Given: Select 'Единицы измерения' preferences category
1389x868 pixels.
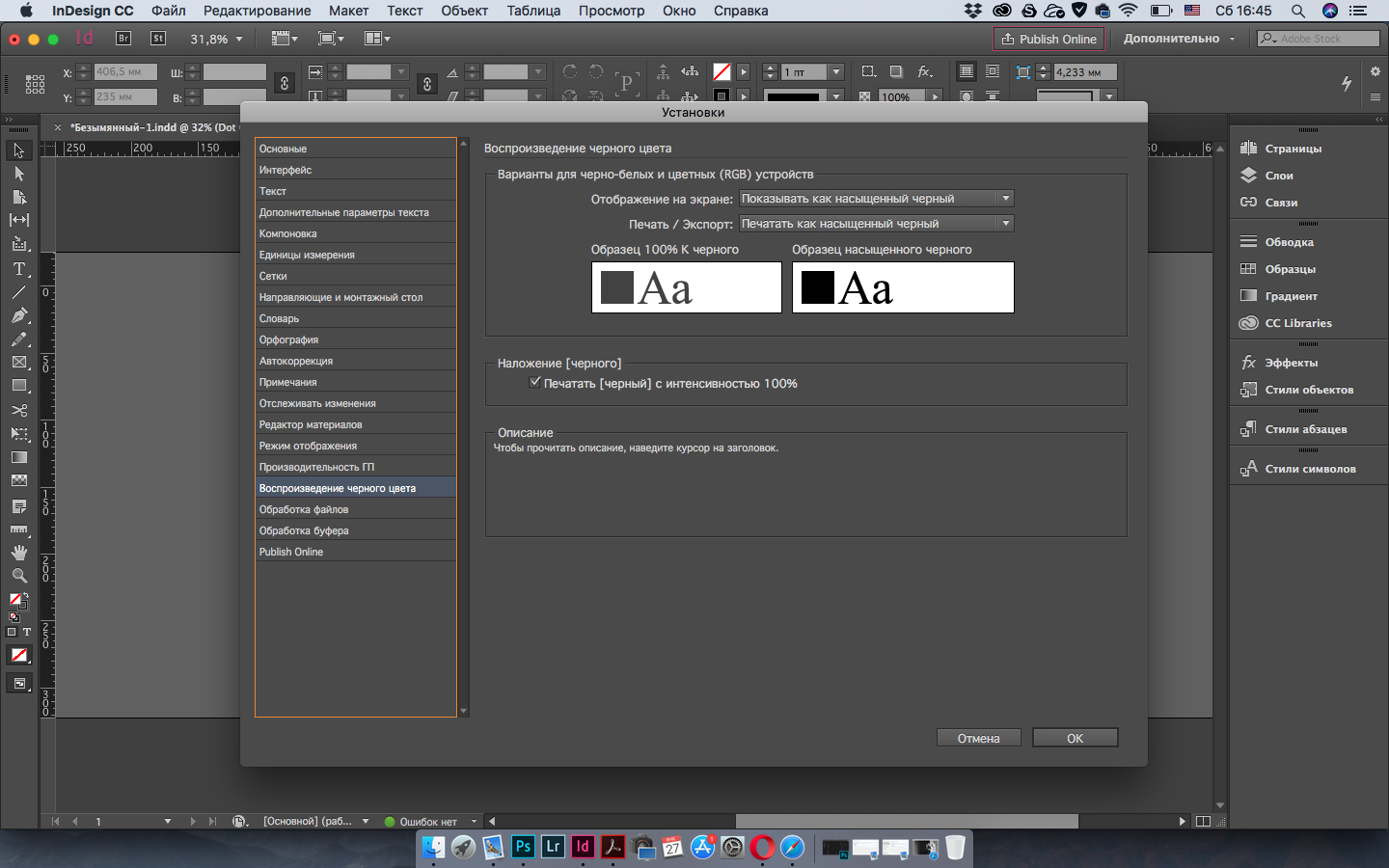Looking at the screenshot, I should coord(307,255).
